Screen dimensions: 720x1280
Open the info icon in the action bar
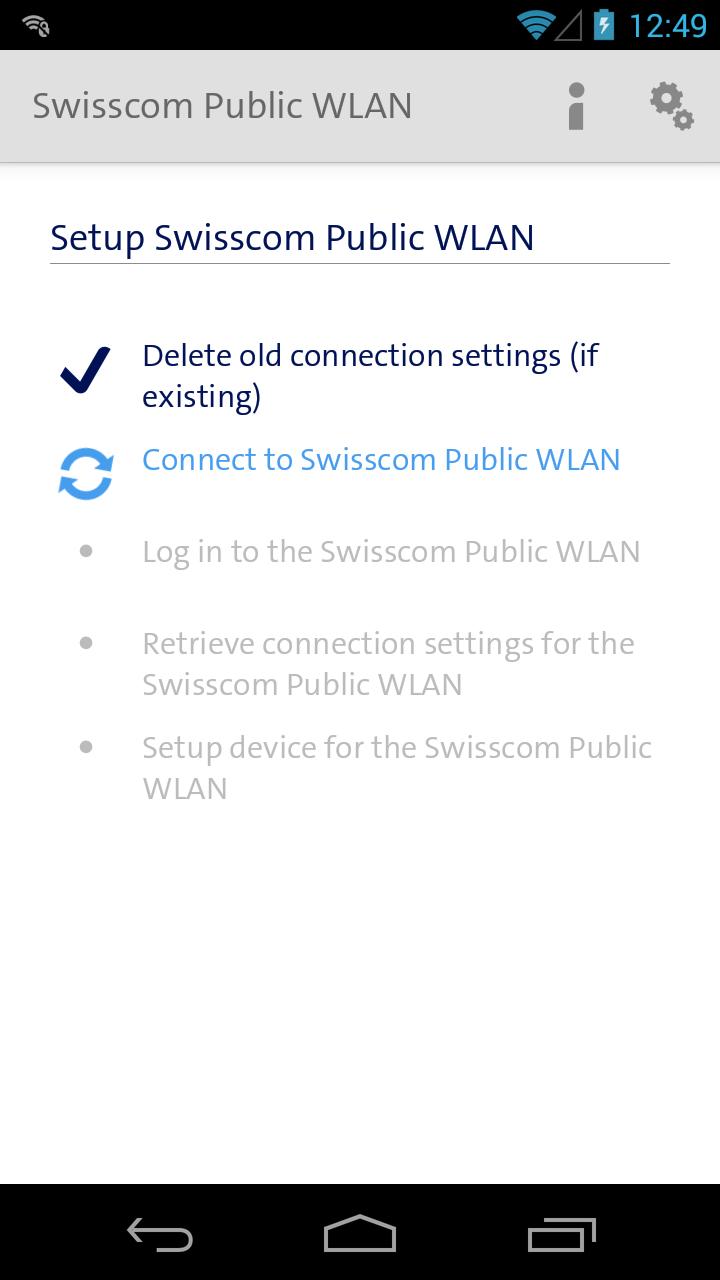point(575,105)
